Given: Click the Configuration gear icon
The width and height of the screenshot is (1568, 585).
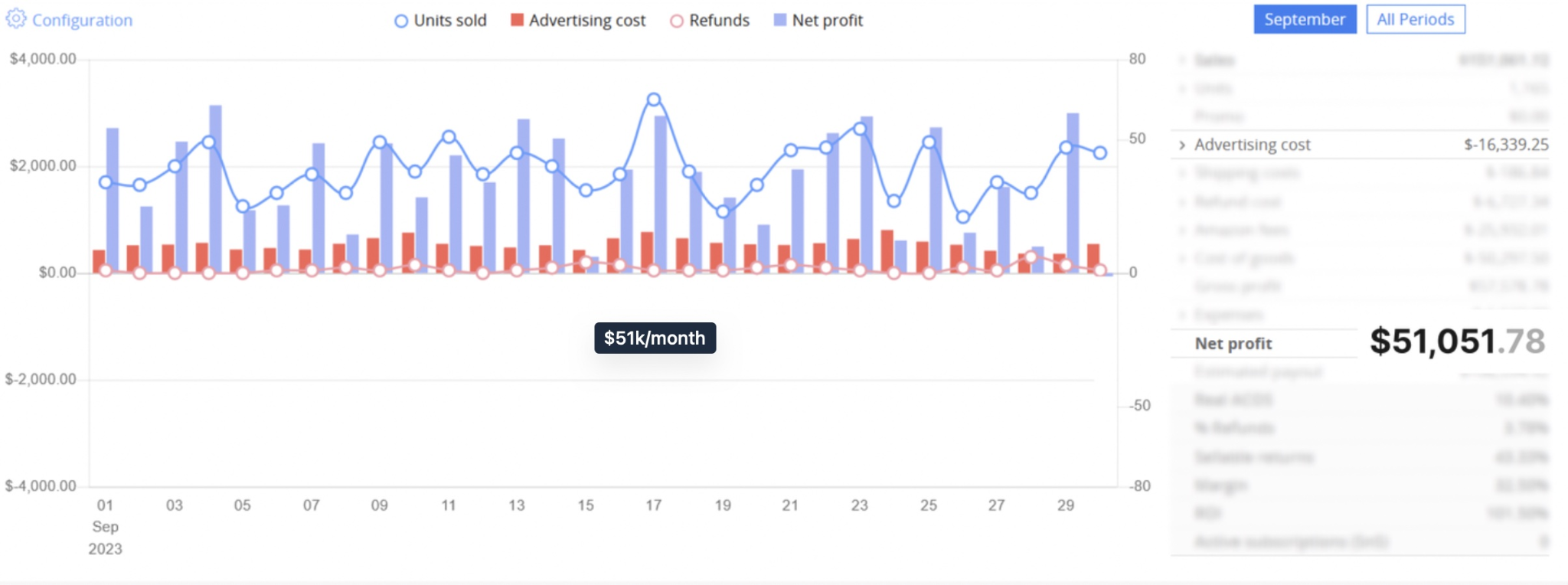Looking at the screenshot, I should tap(16, 19).
